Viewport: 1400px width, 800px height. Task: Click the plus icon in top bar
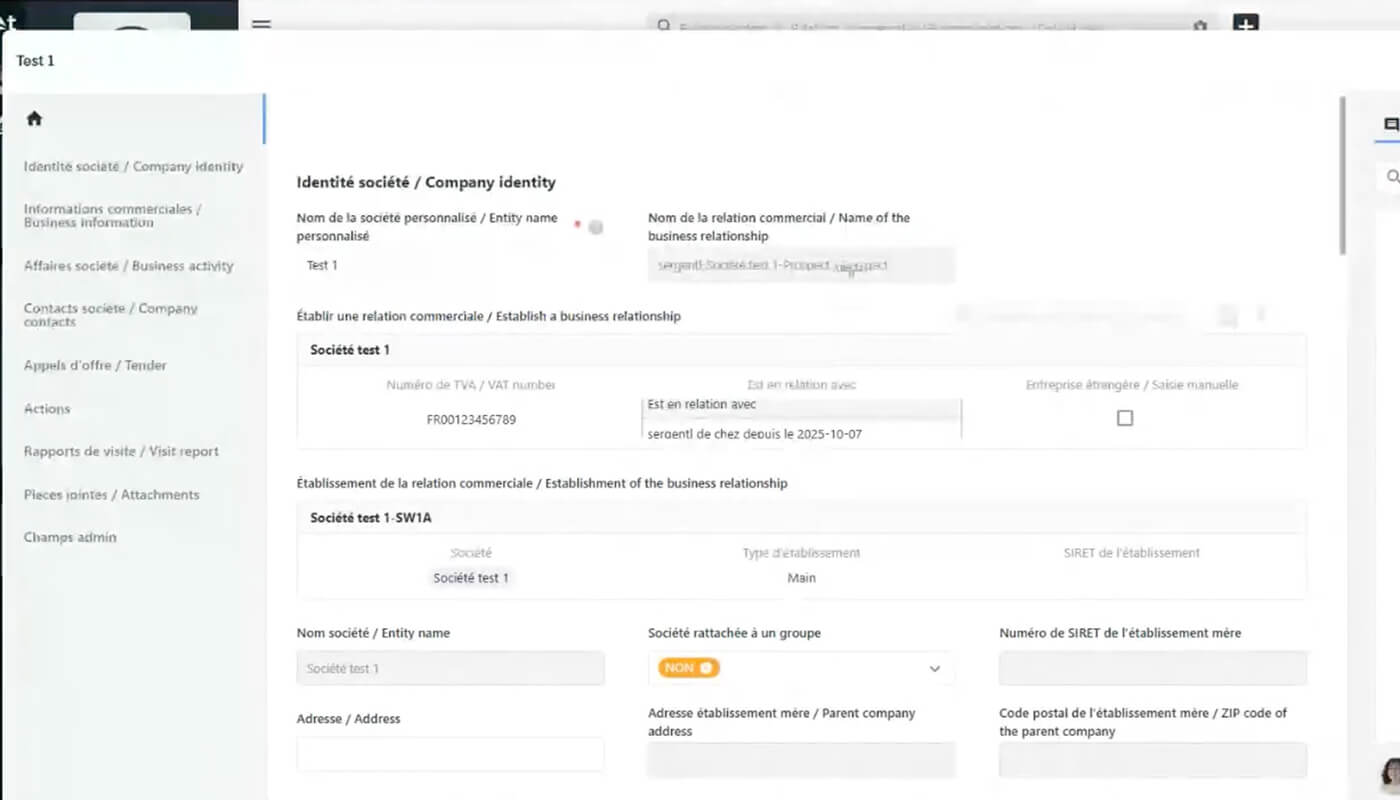(x=1245, y=24)
